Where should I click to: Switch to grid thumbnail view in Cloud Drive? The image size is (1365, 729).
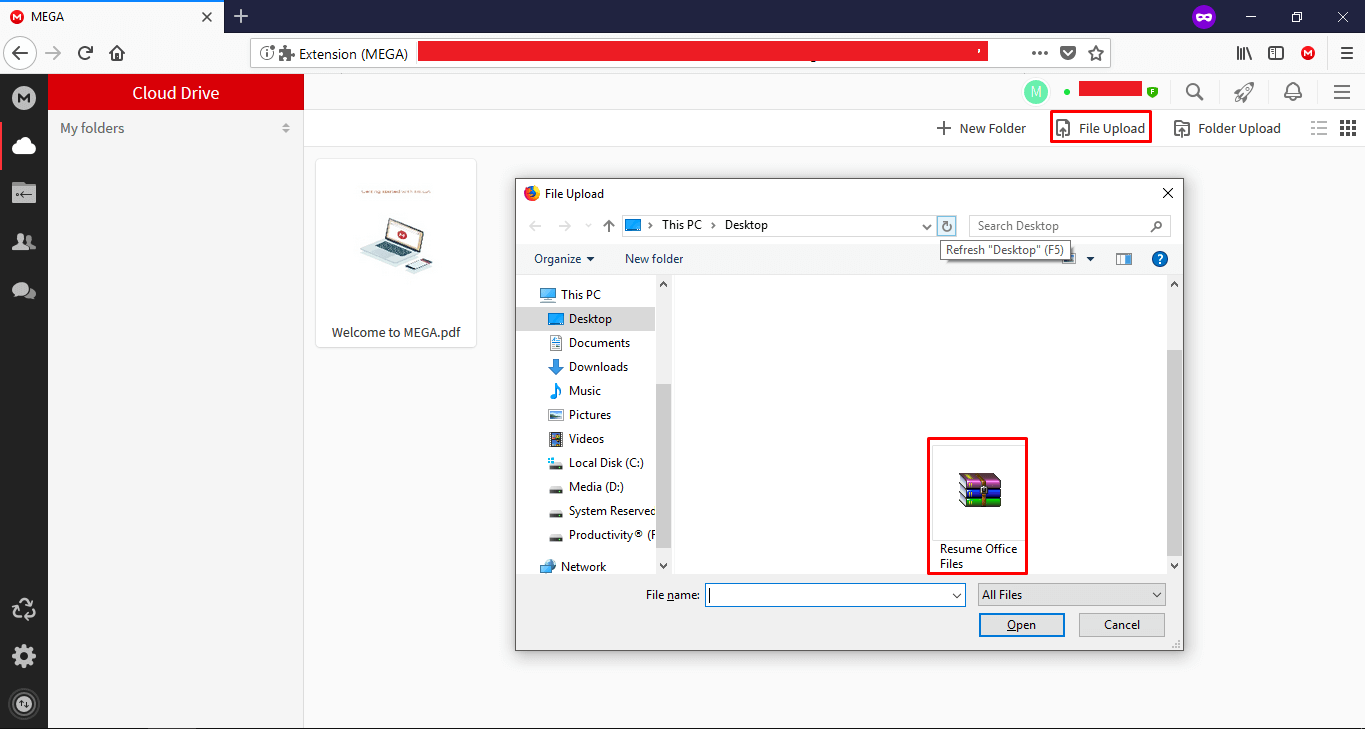click(x=1347, y=128)
